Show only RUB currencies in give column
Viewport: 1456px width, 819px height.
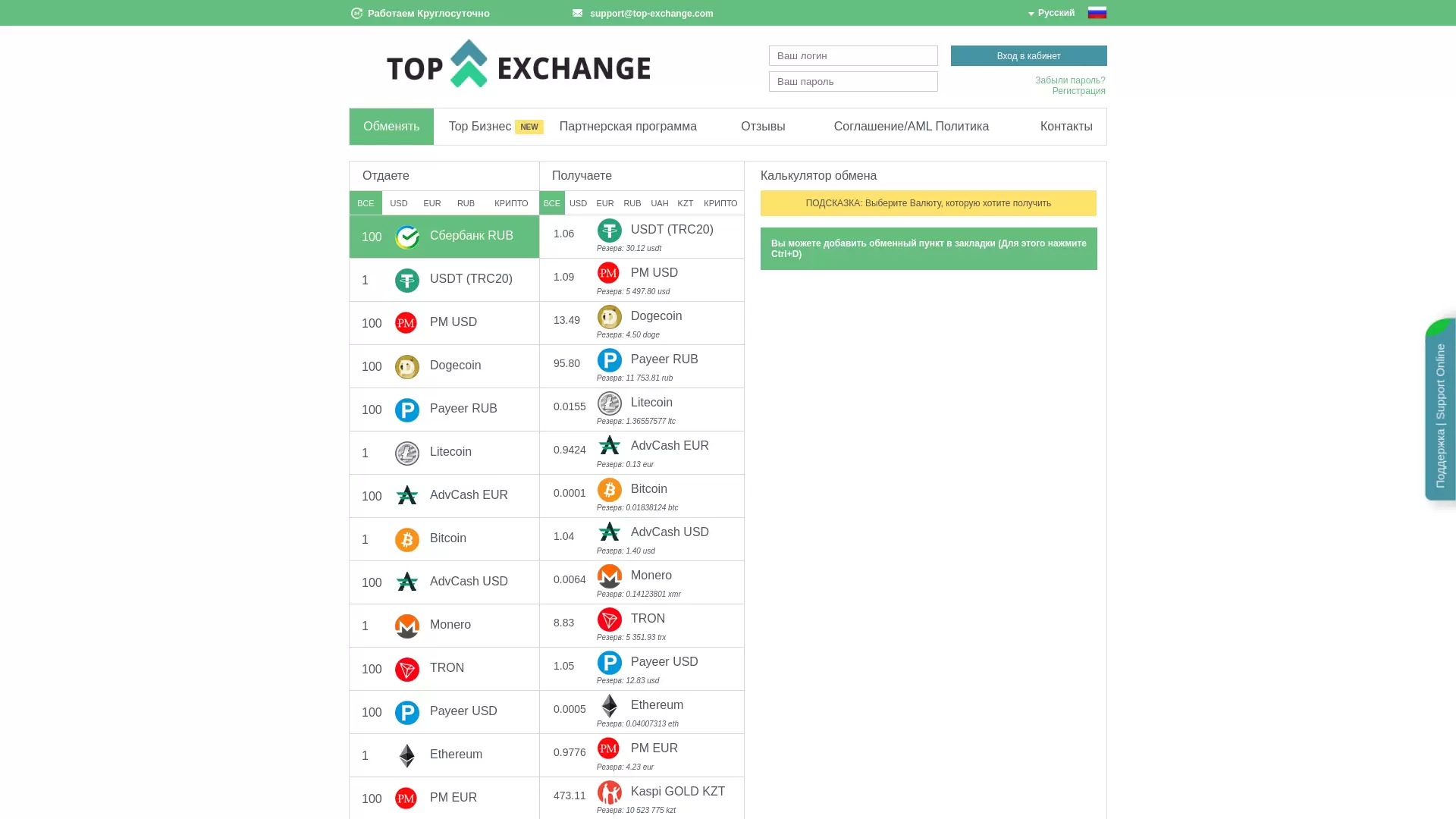click(x=466, y=203)
